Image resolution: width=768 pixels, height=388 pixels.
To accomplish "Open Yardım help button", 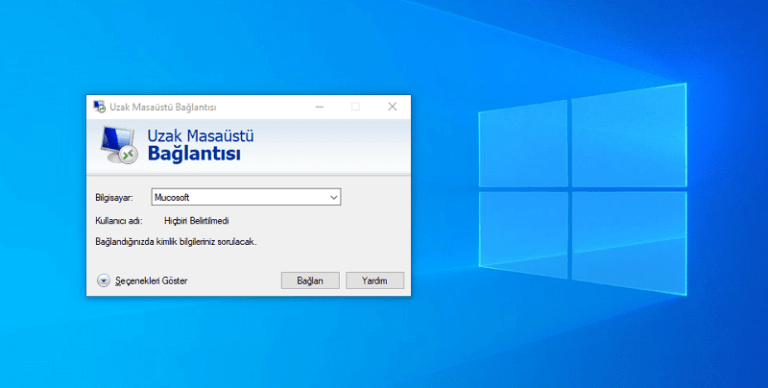I will 375,281.
